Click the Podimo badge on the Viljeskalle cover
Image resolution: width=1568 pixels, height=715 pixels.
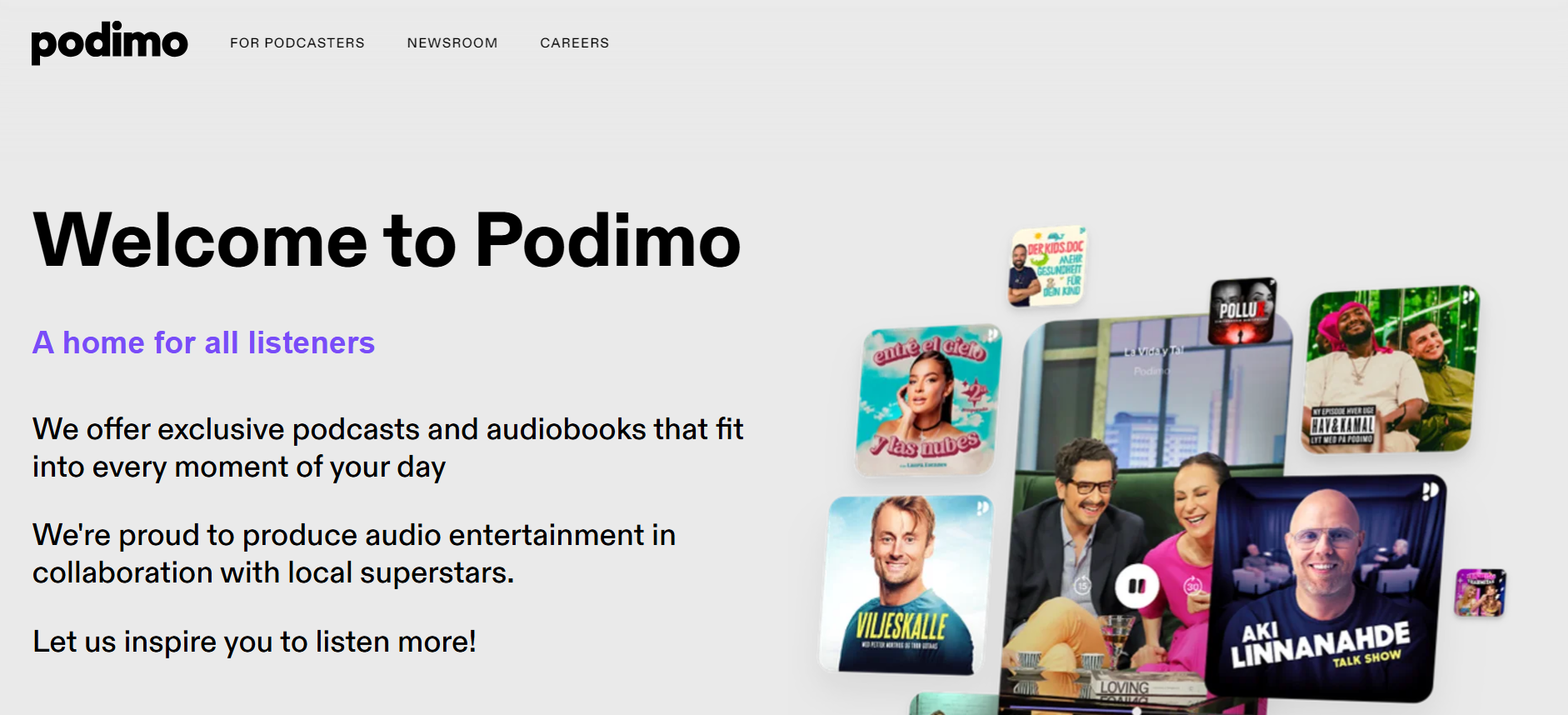point(983,507)
